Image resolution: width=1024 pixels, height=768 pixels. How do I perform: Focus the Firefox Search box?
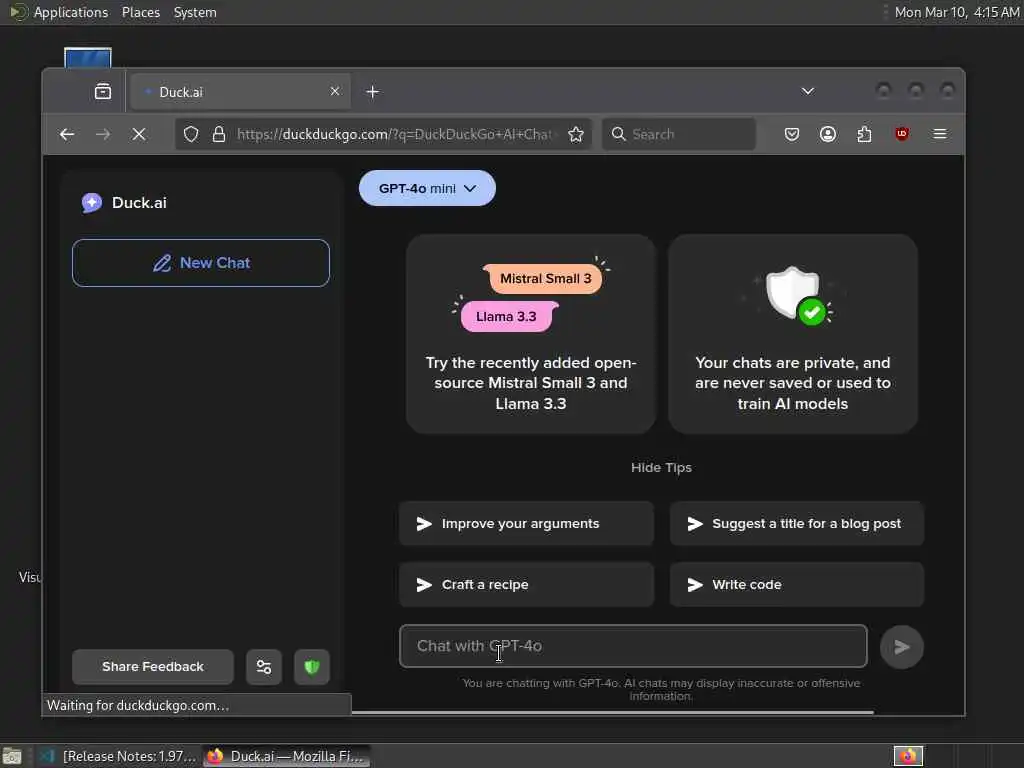pos(679,135)
